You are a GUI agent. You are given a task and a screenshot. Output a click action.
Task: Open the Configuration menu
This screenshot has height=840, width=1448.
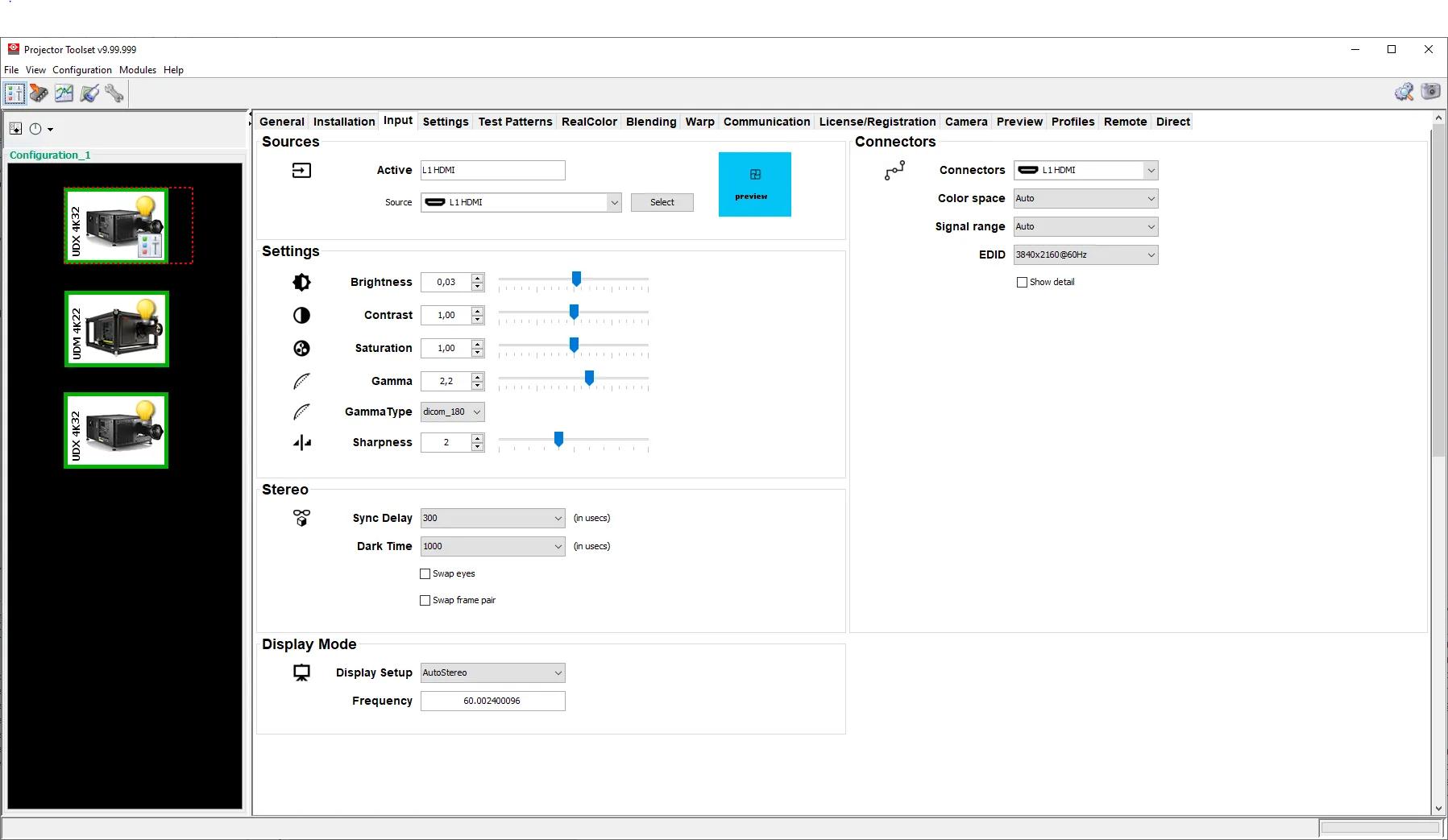(81, 70)
